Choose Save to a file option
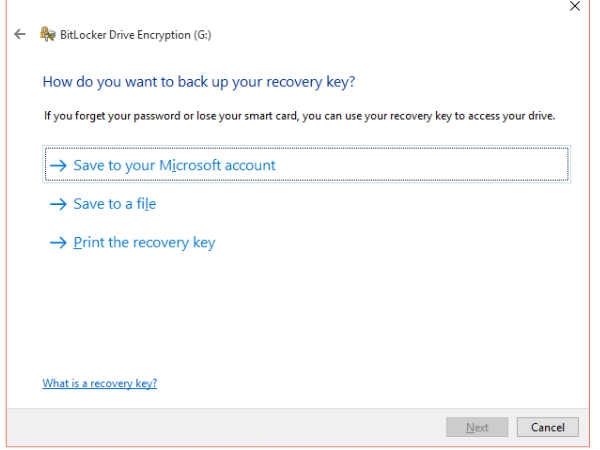The height and width of the screenshot is (450, 600). 114,204
